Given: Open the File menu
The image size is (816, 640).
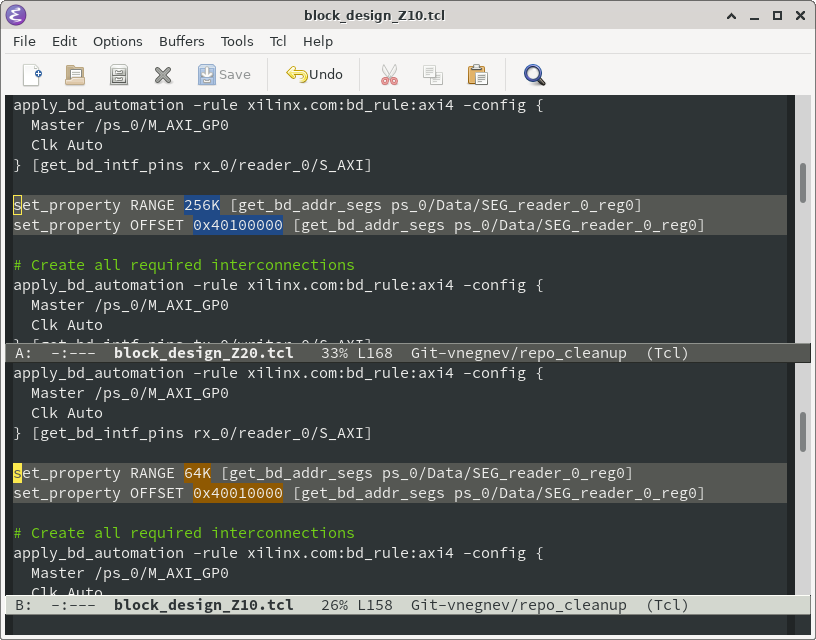Looking at the screenshot, I should [24, 42].
